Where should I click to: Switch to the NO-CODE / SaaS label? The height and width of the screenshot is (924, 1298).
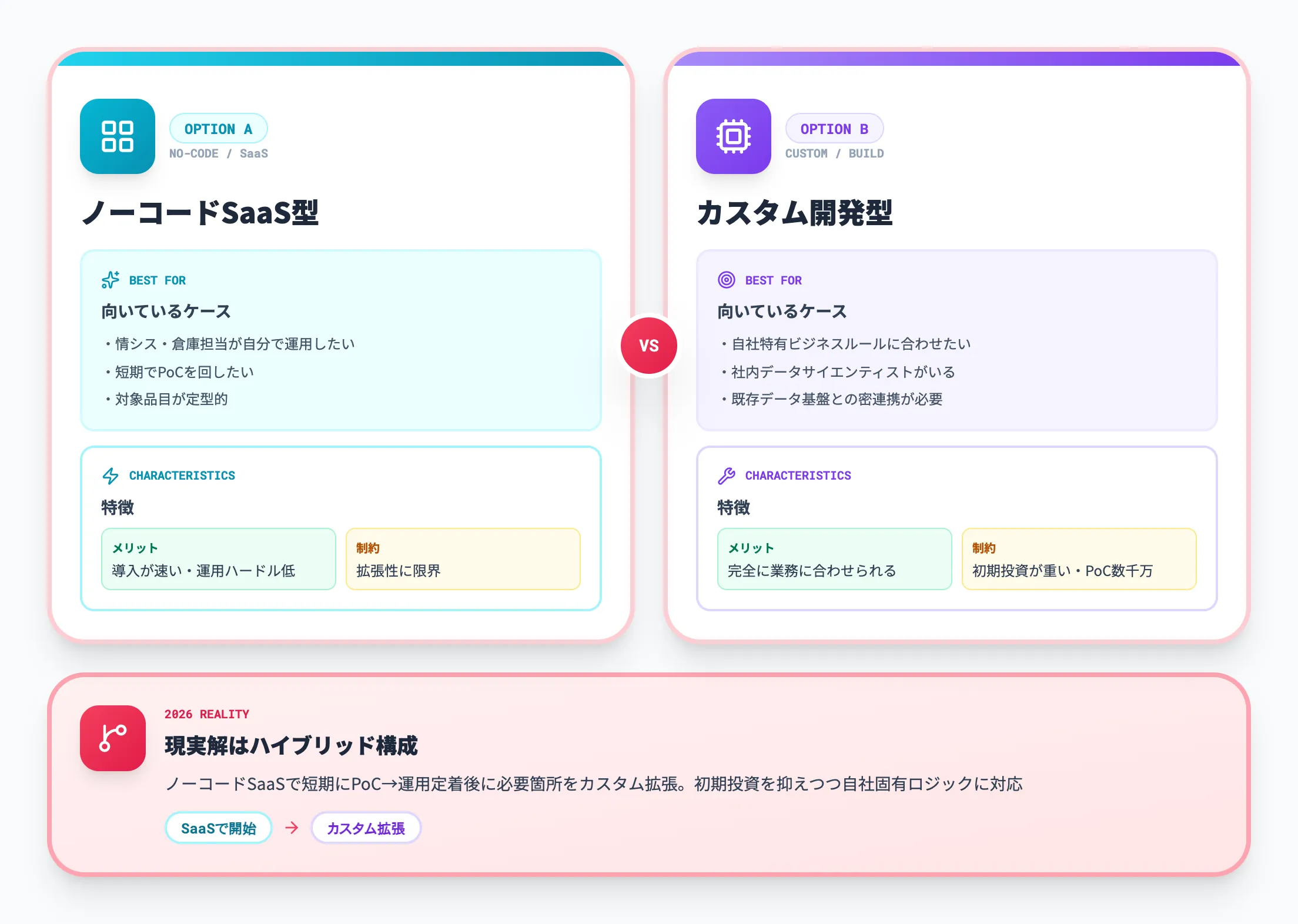[x=218, y=153]
